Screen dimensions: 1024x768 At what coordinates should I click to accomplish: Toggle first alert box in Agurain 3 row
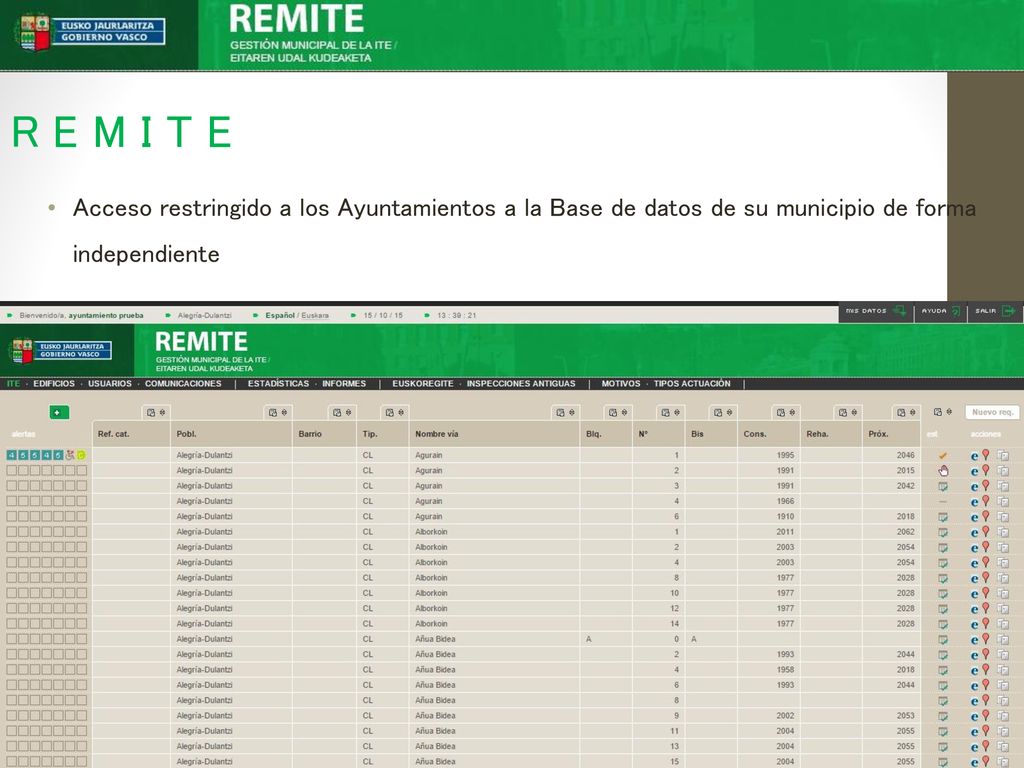coord(11,486)
